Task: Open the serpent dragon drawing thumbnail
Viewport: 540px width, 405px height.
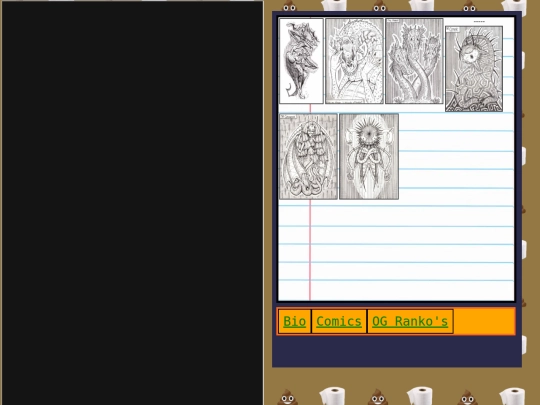Action: [x=354, y=61]
